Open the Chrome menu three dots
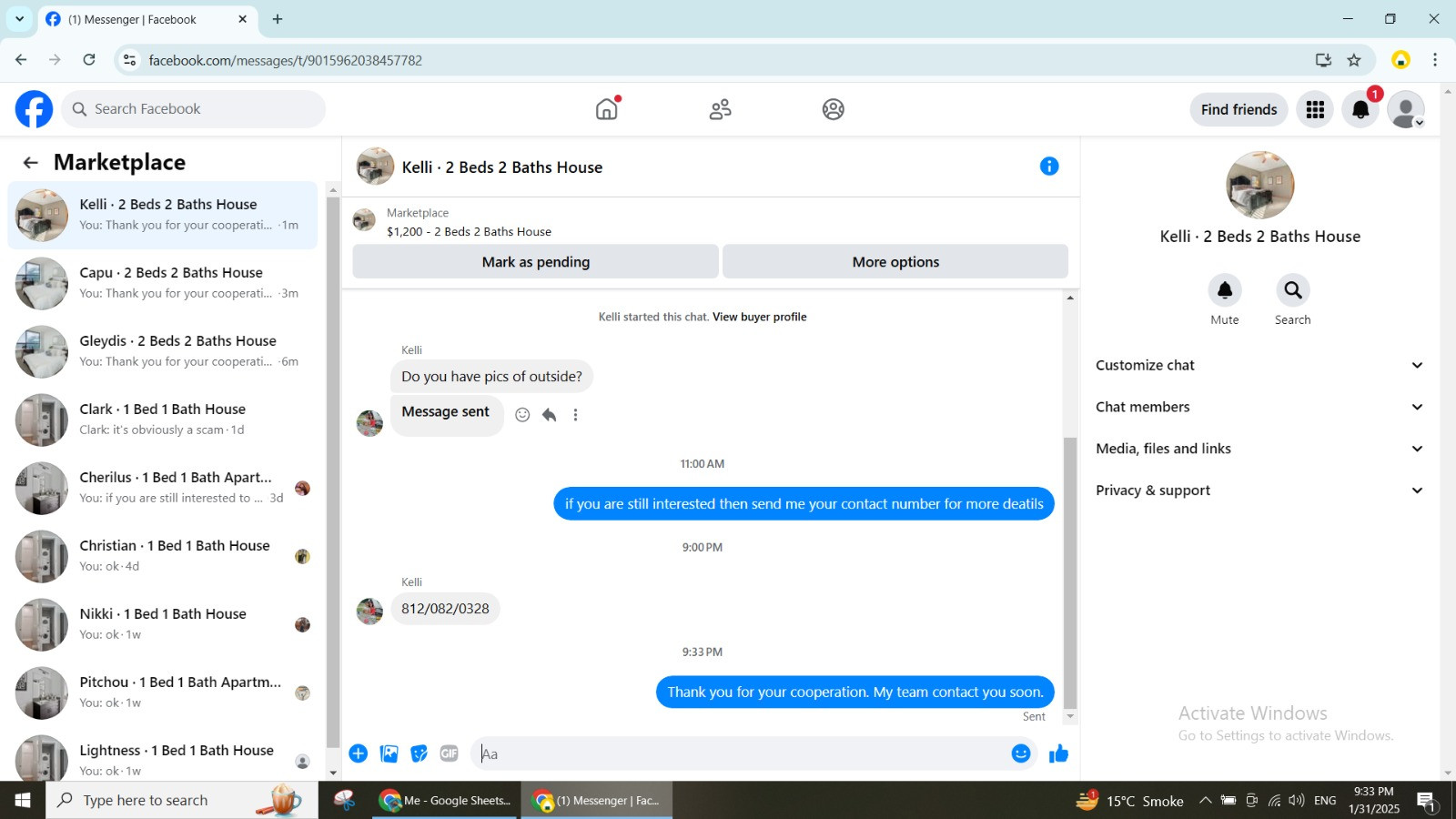 (1435, 60)
